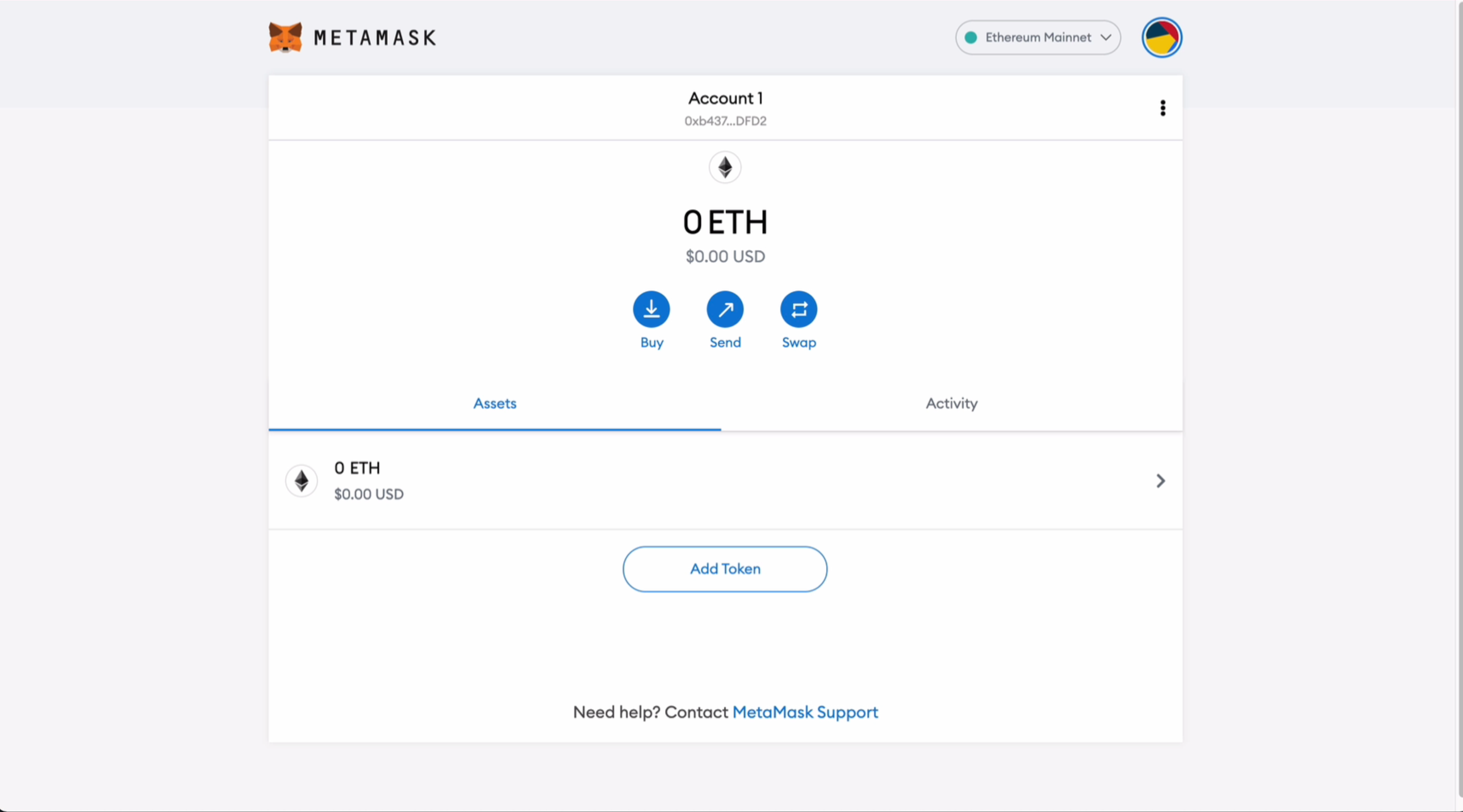Click the MetaMask fox logo
The height and width of the screenshot is (812, 1463).
(285, 37)
